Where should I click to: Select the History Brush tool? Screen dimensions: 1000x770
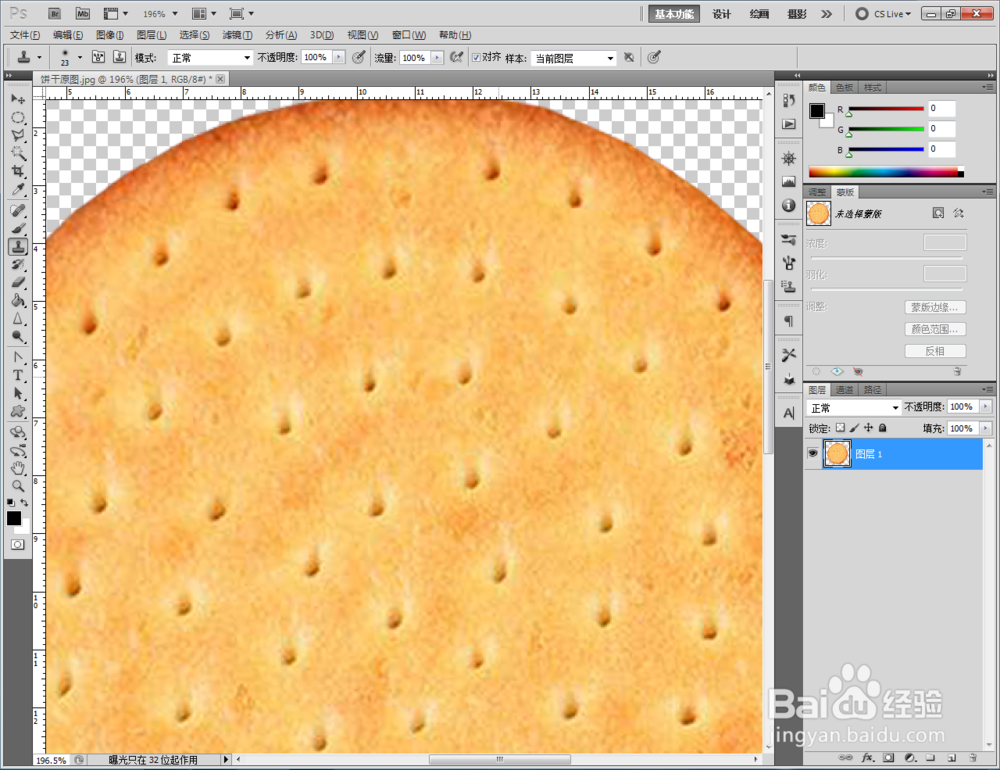(18, 264)
